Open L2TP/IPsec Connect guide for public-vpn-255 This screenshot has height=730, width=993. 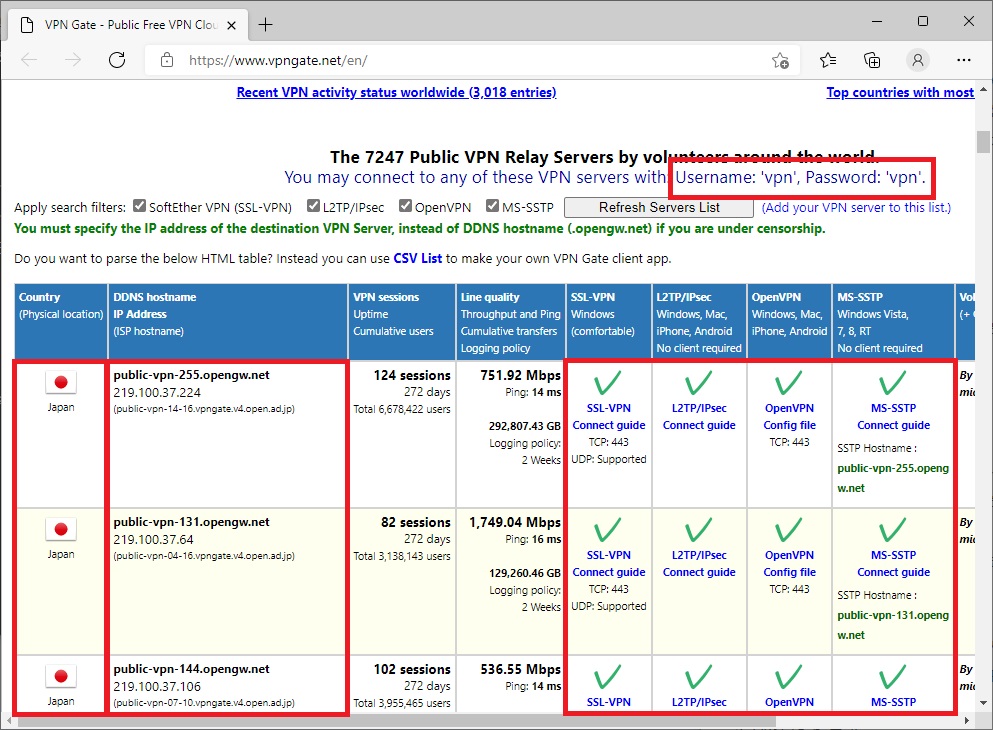(x=699, y=425)
